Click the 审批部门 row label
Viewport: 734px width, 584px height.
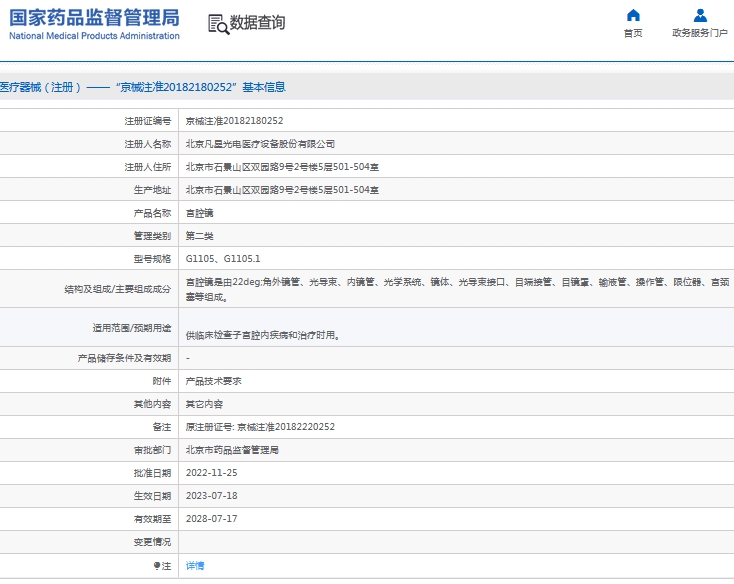153,450
